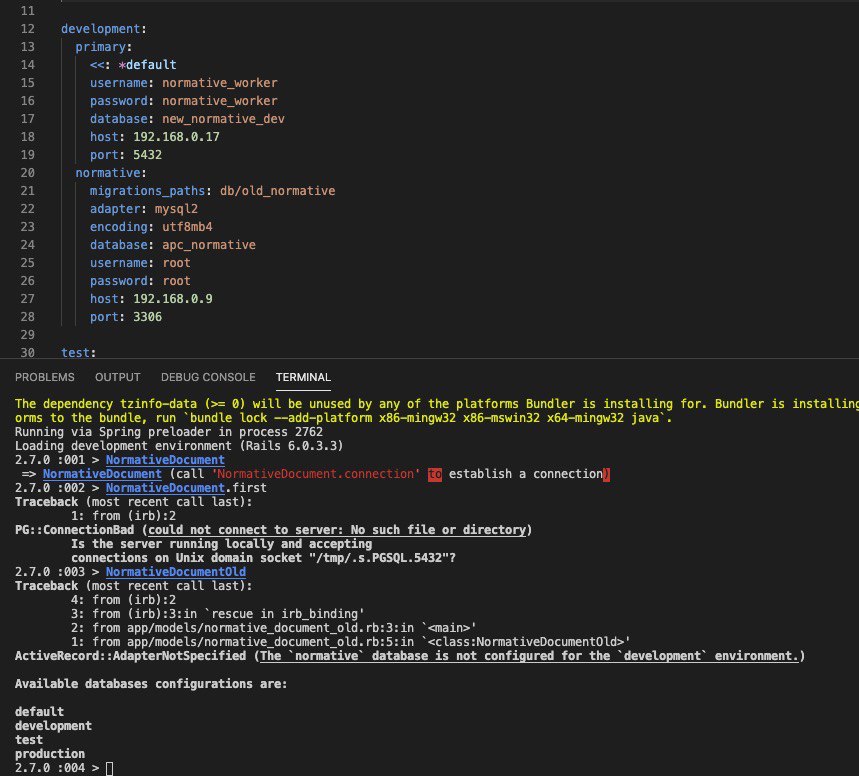Click 'PG::ConnectionBad' error name in terminal
The width and height of the screenshot is (859, 776).
coord(74,530)
